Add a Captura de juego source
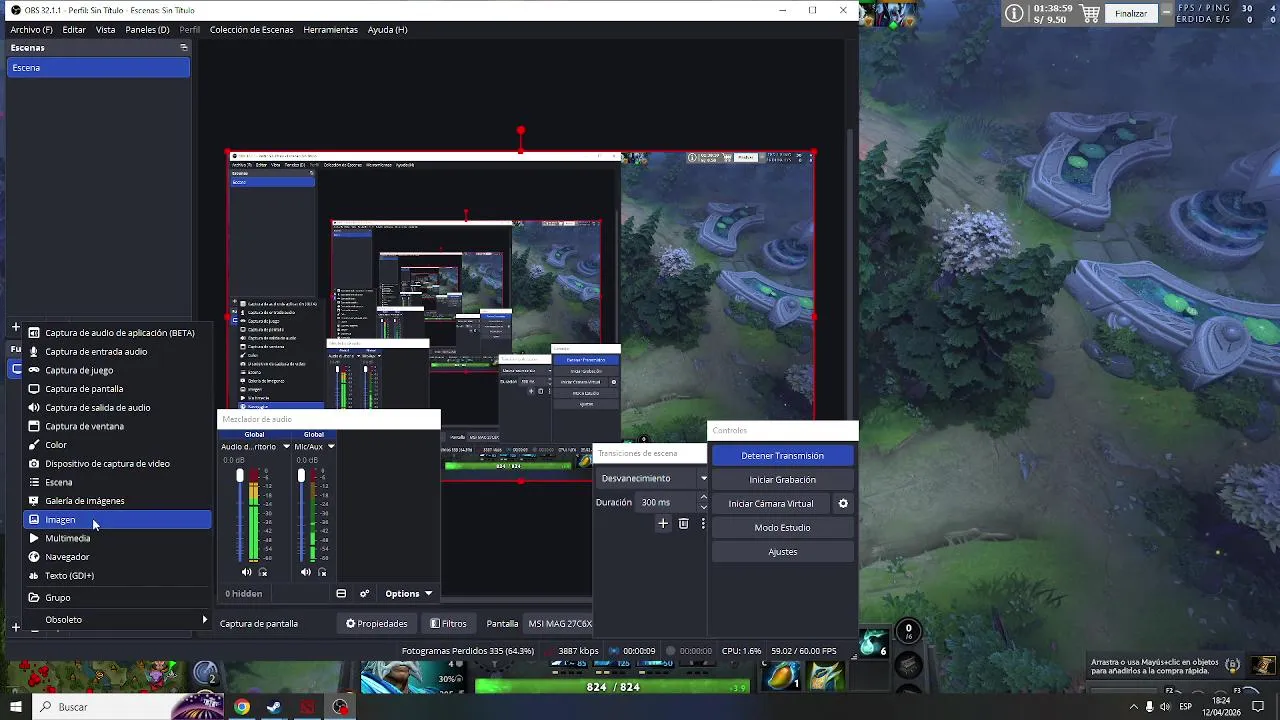Screen dimensions: 1280x720 [x=117, y=370]
